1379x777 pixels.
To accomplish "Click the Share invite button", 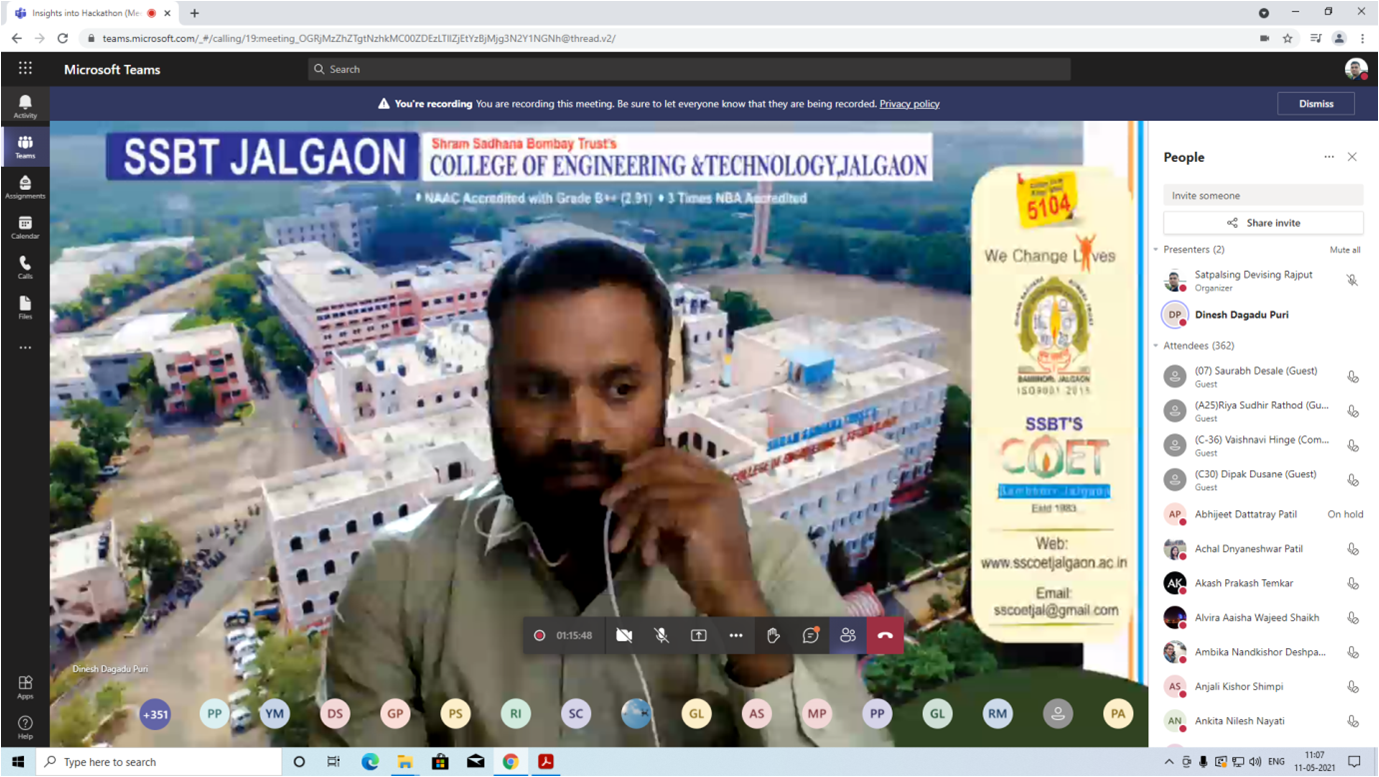I will coord(1263,223).
